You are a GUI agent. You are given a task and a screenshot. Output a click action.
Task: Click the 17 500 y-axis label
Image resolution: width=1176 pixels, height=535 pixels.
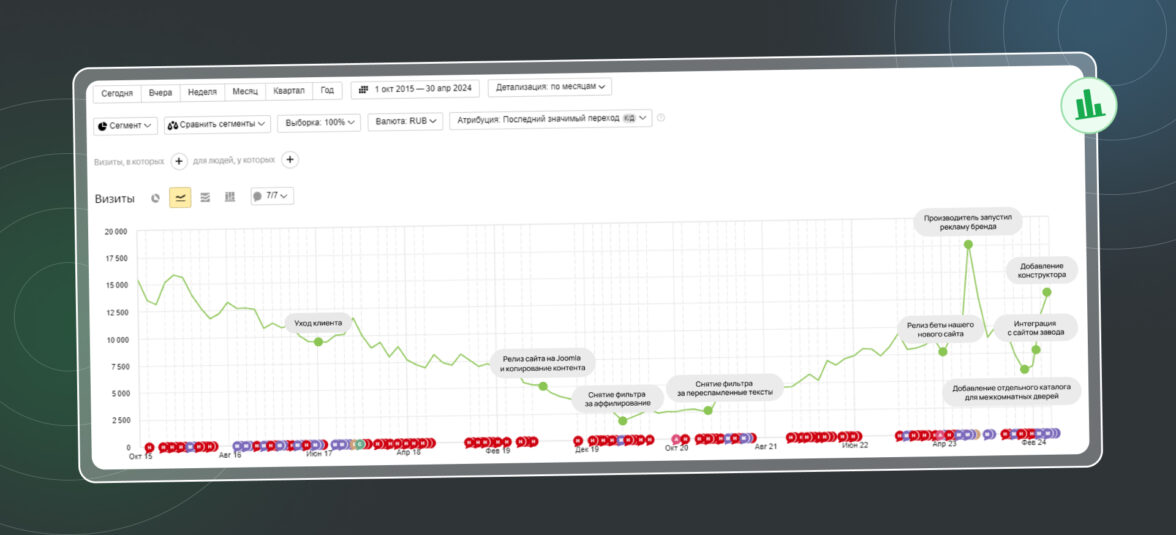[x=116, y=259]
